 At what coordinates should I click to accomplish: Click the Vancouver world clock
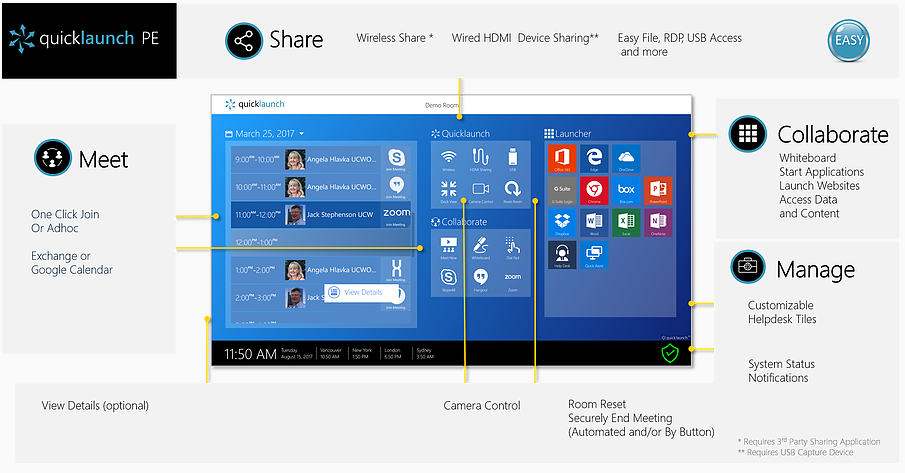tap(330, 354)
